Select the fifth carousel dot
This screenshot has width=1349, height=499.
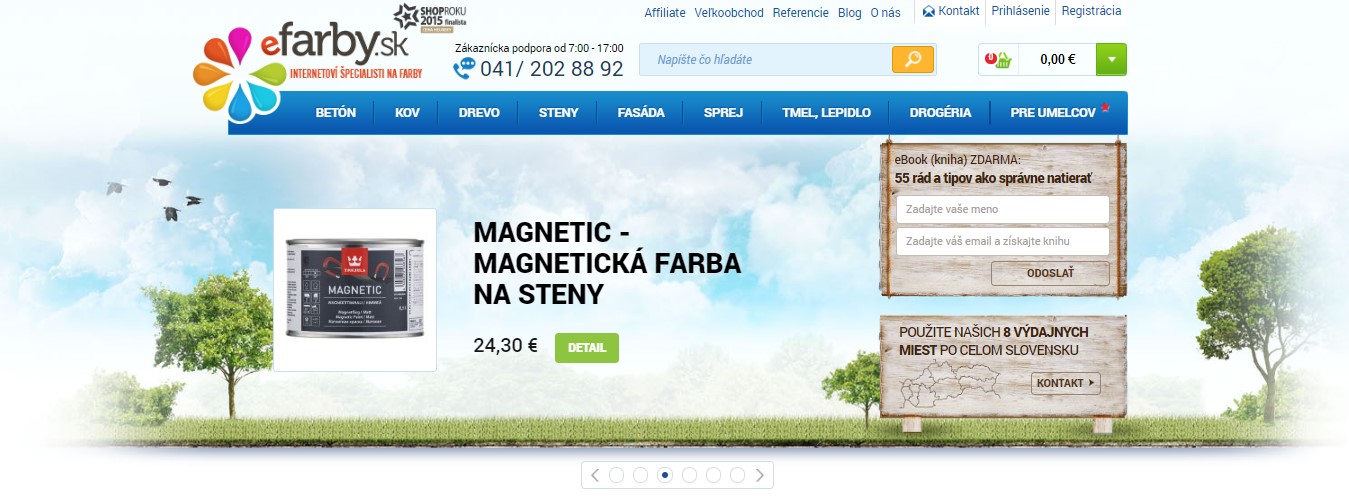tap(713, 475)
